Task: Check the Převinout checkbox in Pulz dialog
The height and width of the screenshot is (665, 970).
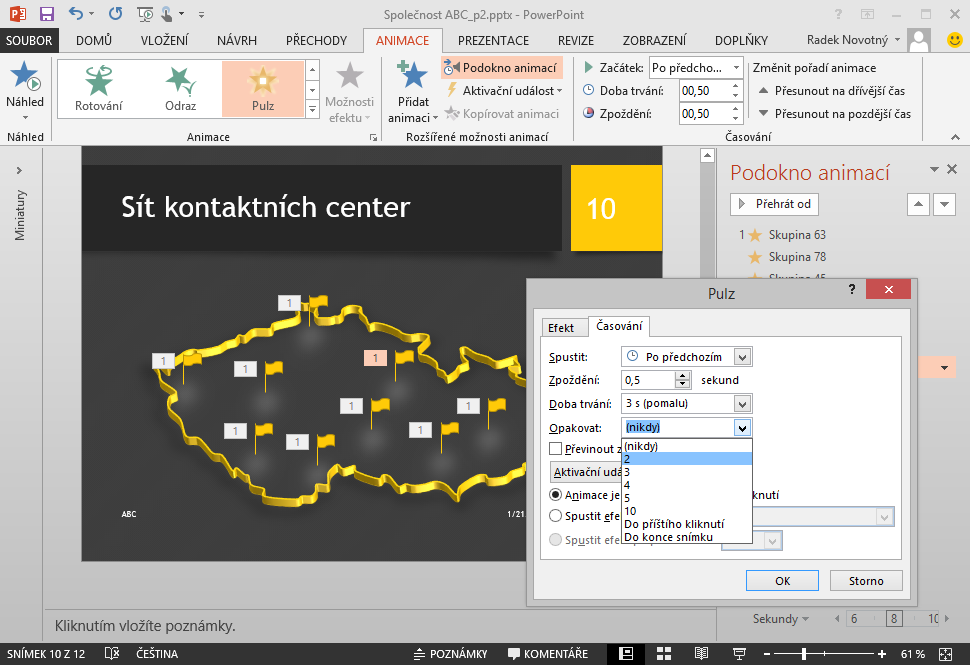Action: [556, 448]
